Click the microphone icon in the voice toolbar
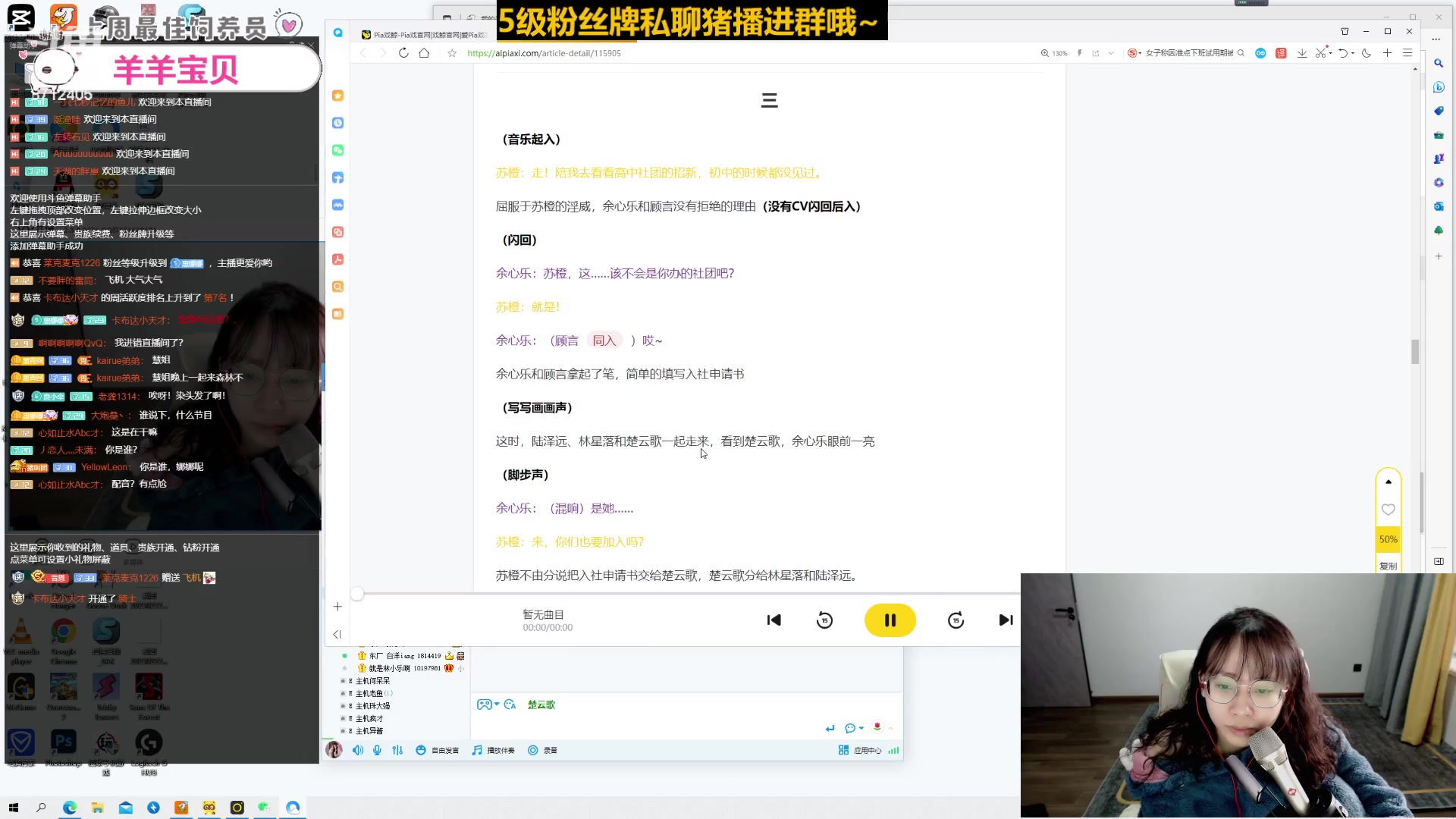Viewport: 1456px width, 819px height. click(377, 750)
